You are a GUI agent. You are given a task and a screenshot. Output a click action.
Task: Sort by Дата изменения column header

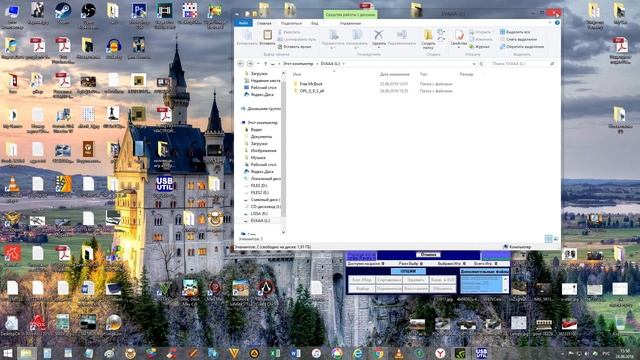pos(394,74)
